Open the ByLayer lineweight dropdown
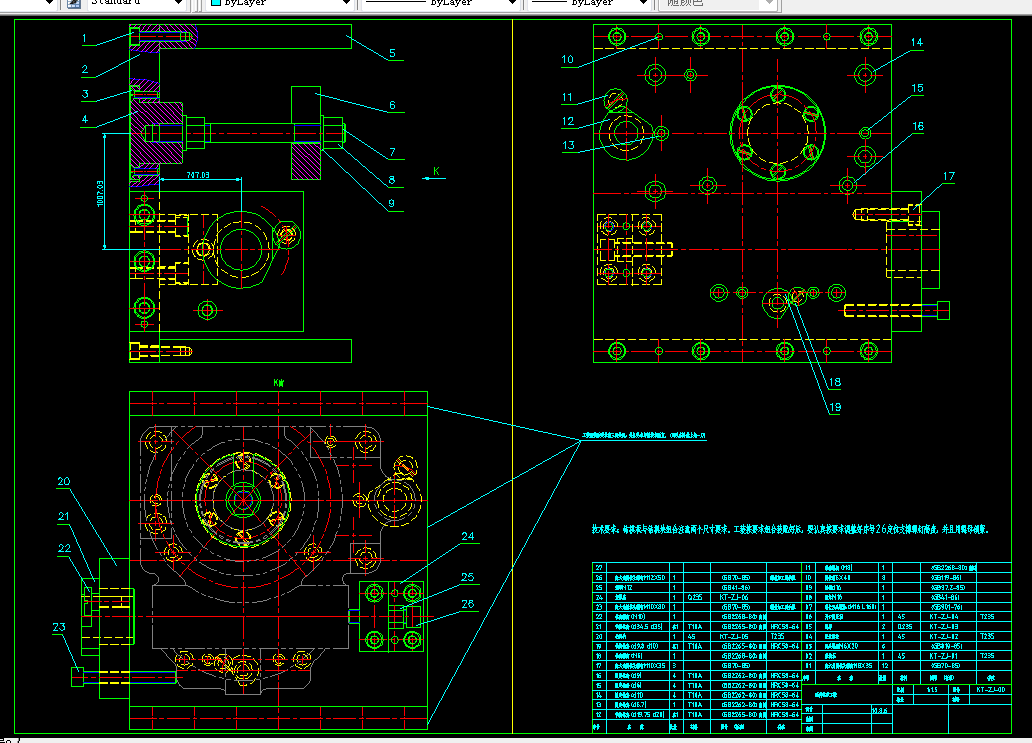 (643, 3)
